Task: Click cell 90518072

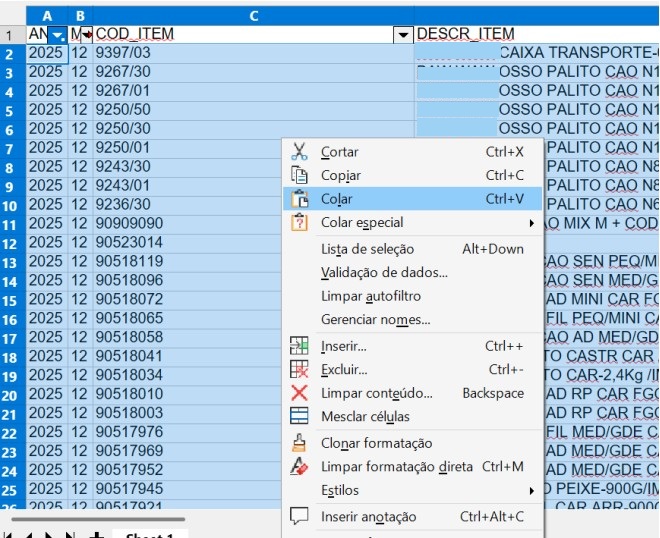Action: click(x=187, y=299)
